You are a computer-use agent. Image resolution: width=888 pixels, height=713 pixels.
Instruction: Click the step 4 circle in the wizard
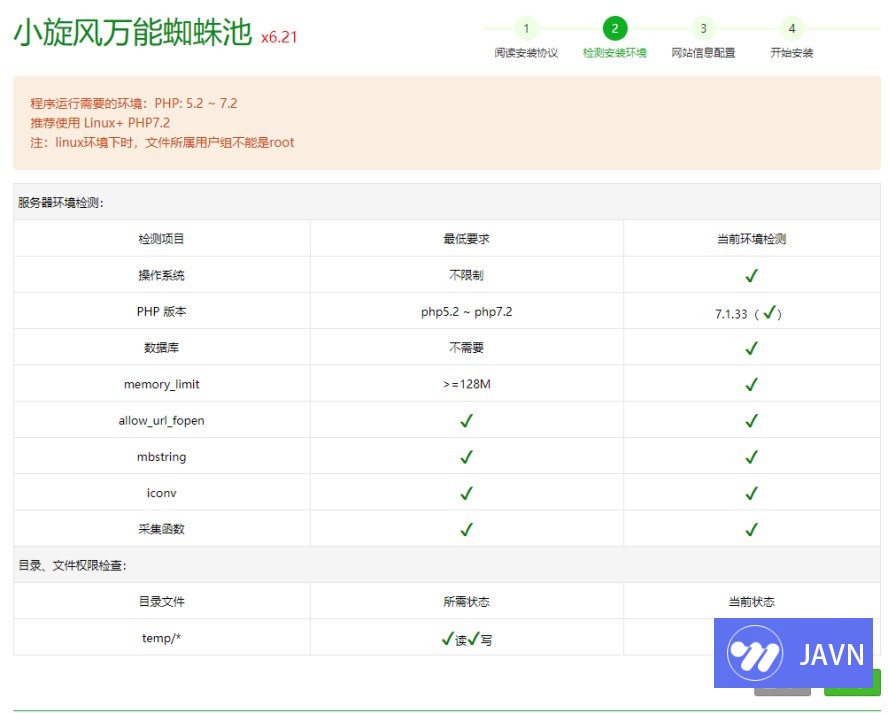[x=792, y=28]
